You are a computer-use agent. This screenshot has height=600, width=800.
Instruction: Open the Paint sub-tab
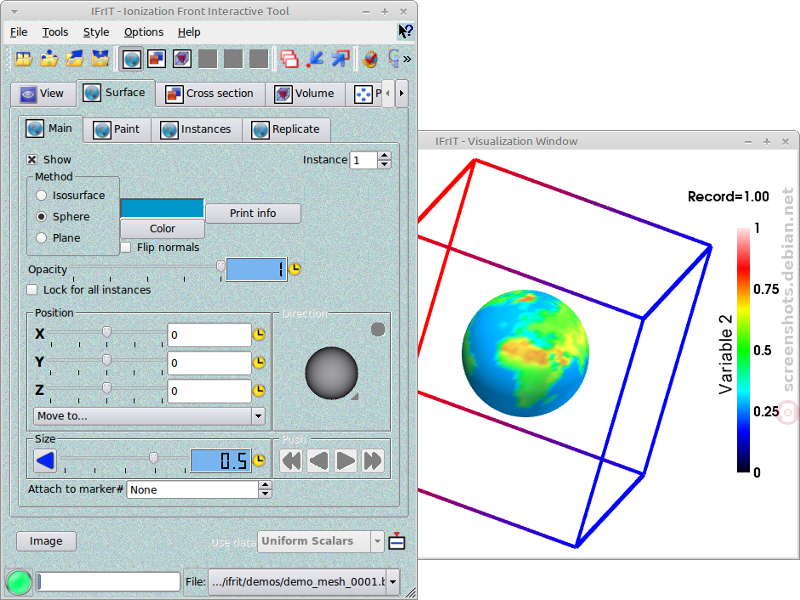(117, 130)
